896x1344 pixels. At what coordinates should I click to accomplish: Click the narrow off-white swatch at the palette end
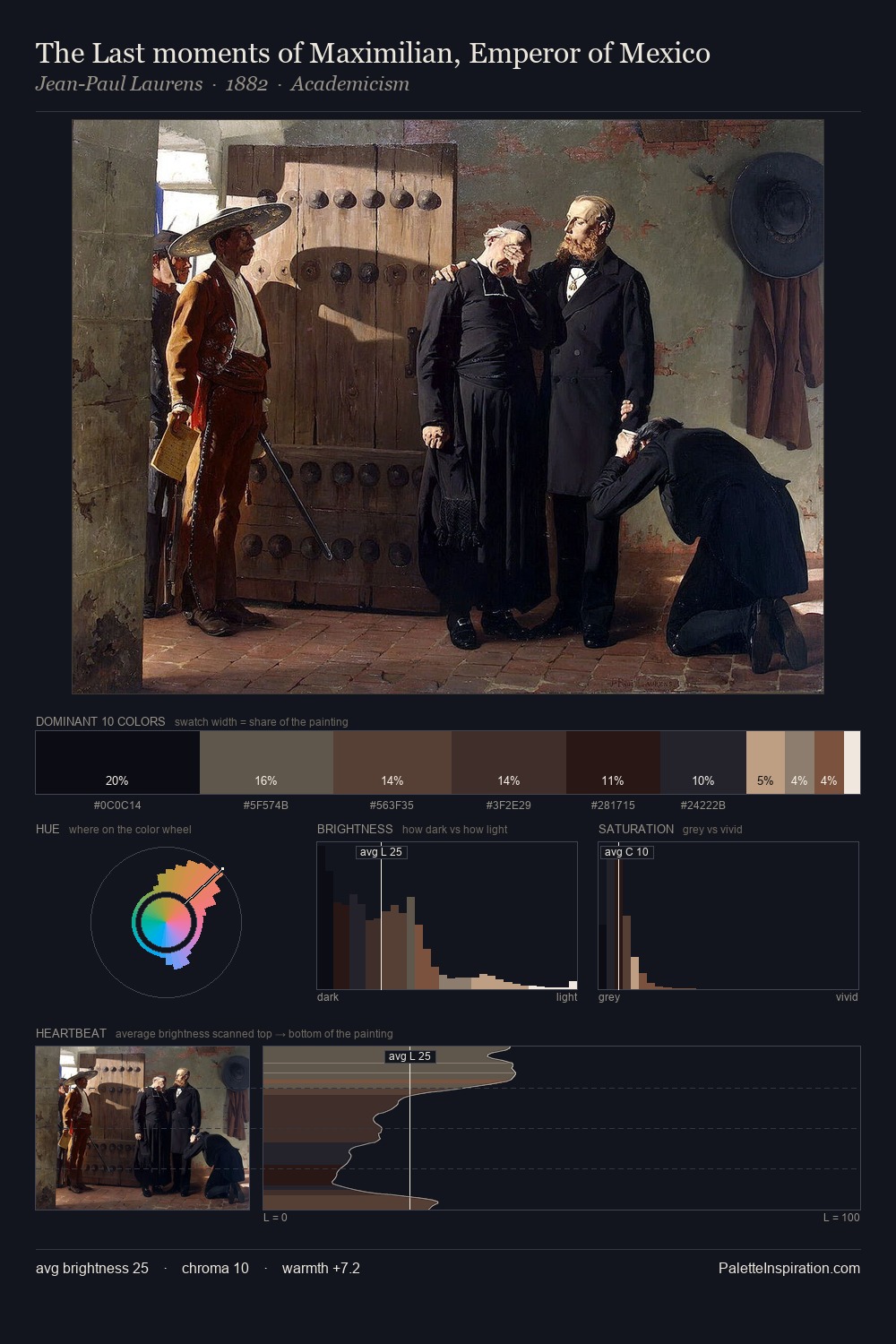click(852, 762)
